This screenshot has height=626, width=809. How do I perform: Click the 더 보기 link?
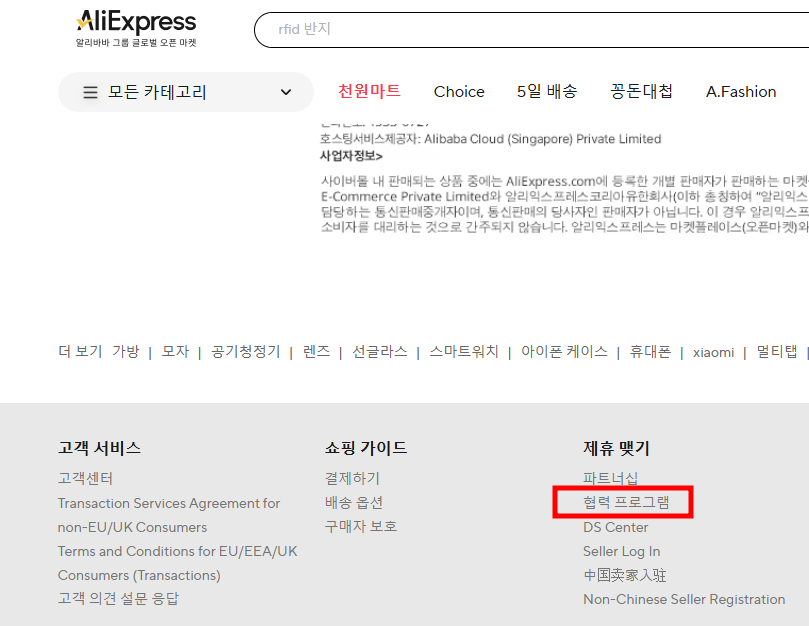(79, 352)
